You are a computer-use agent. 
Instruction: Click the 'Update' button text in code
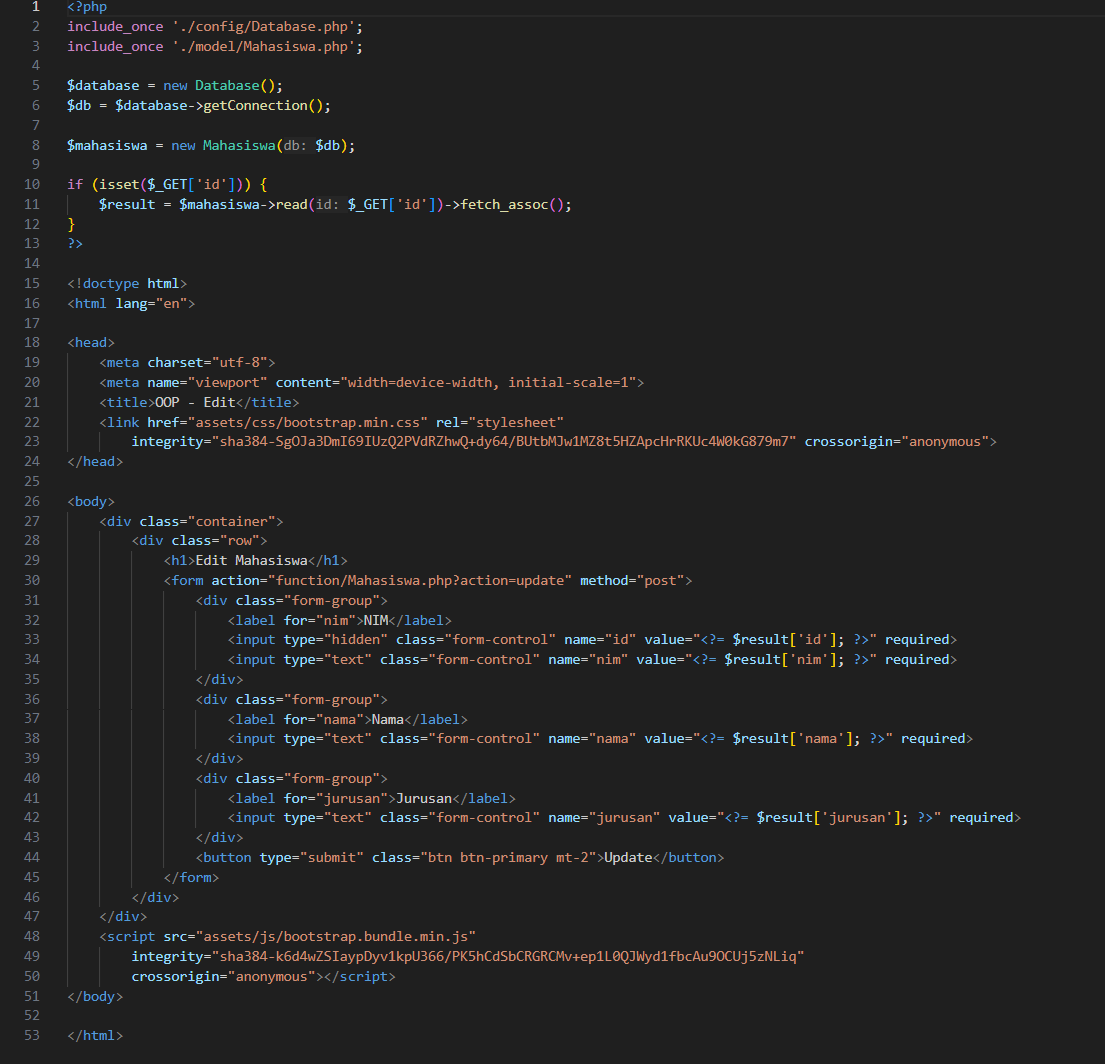[625, 857]
